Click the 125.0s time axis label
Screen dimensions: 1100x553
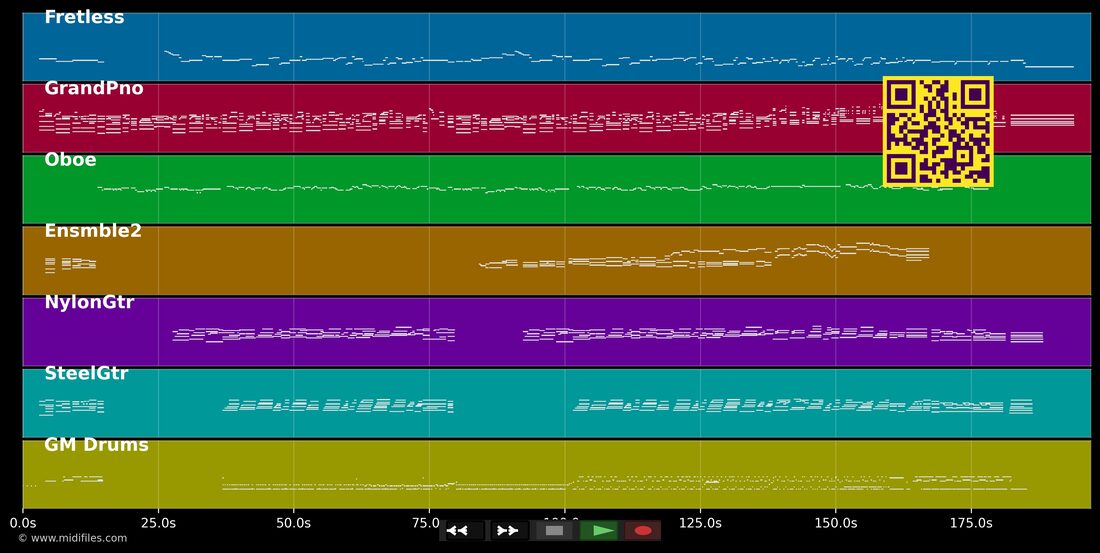click(x=700, y=524)
